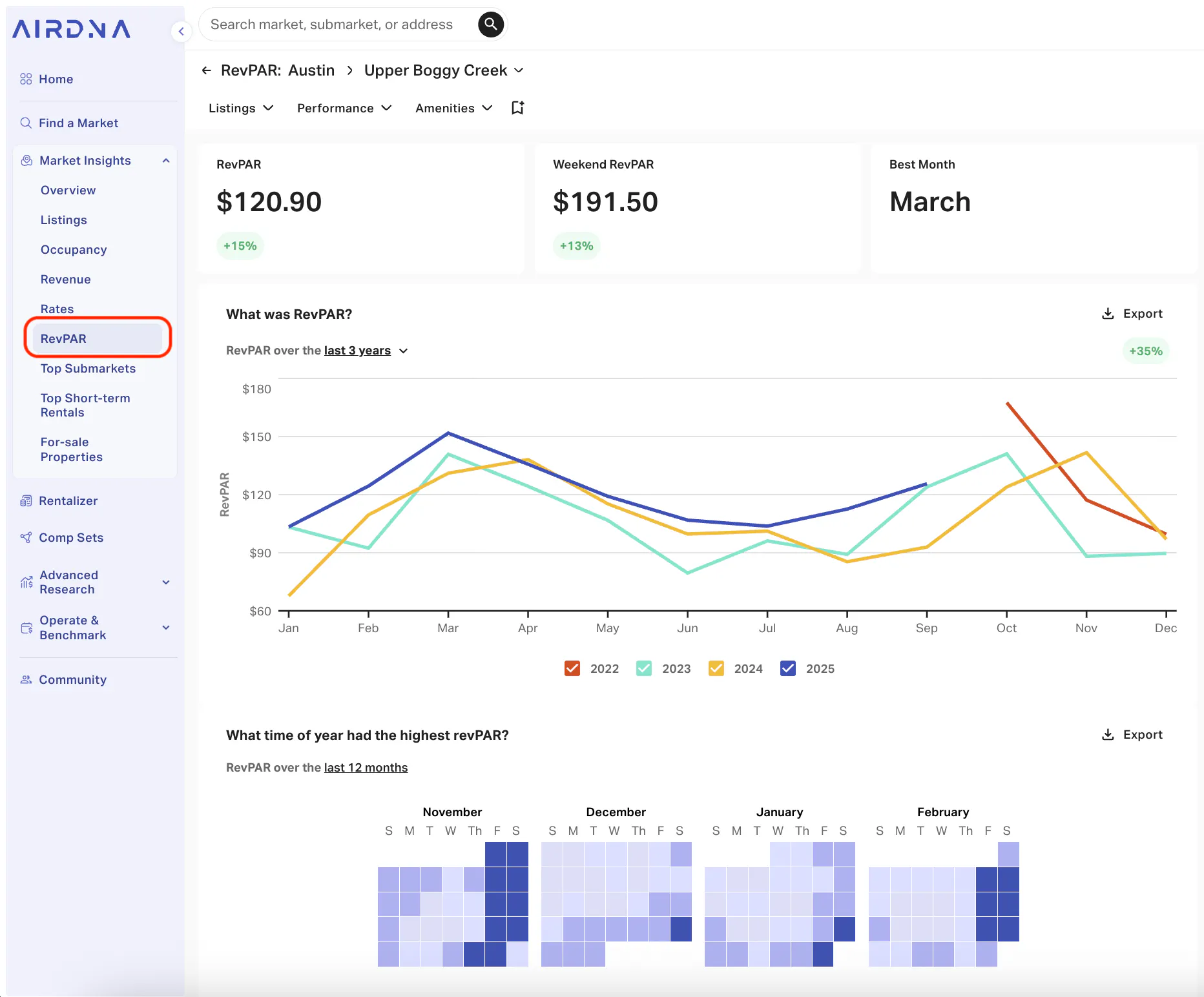Click the Market Insights icon
The height and width of the screenshot is (997, 1204).
tap(26, 160)
